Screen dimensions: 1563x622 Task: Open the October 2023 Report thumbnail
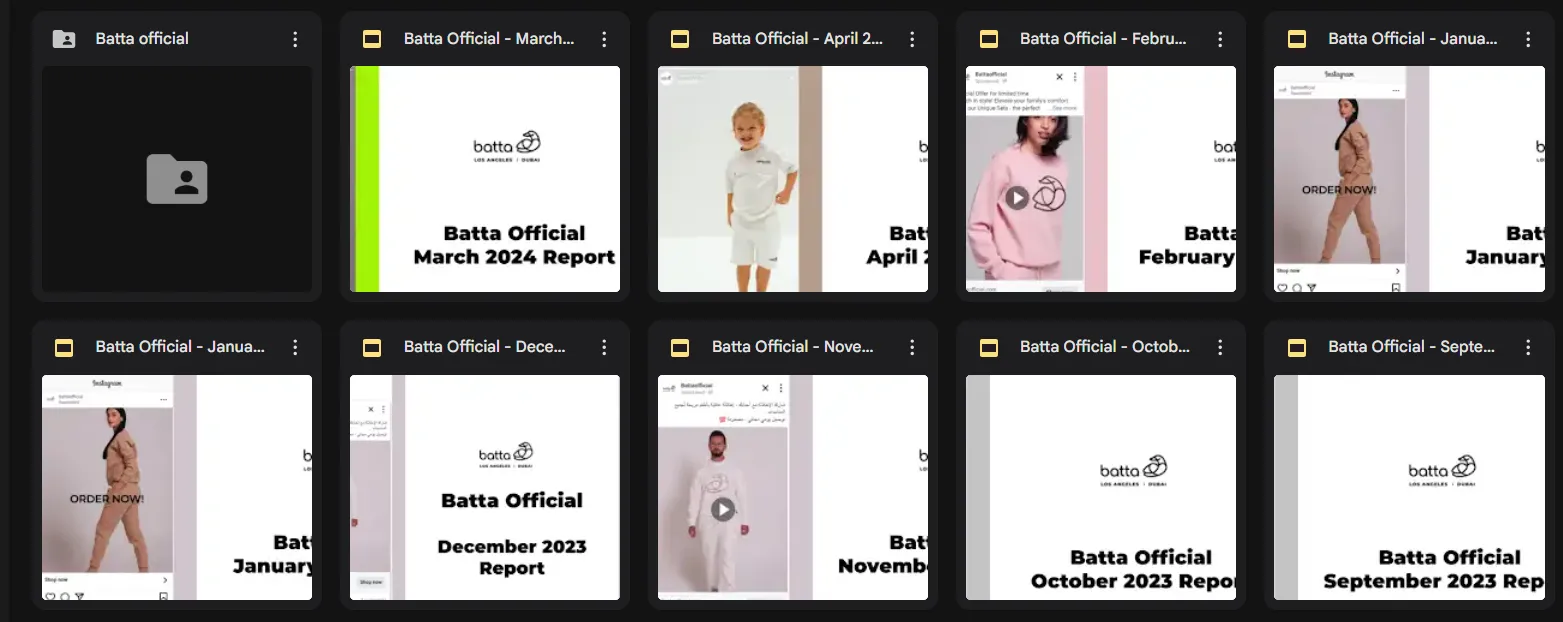coord(1101,487)
